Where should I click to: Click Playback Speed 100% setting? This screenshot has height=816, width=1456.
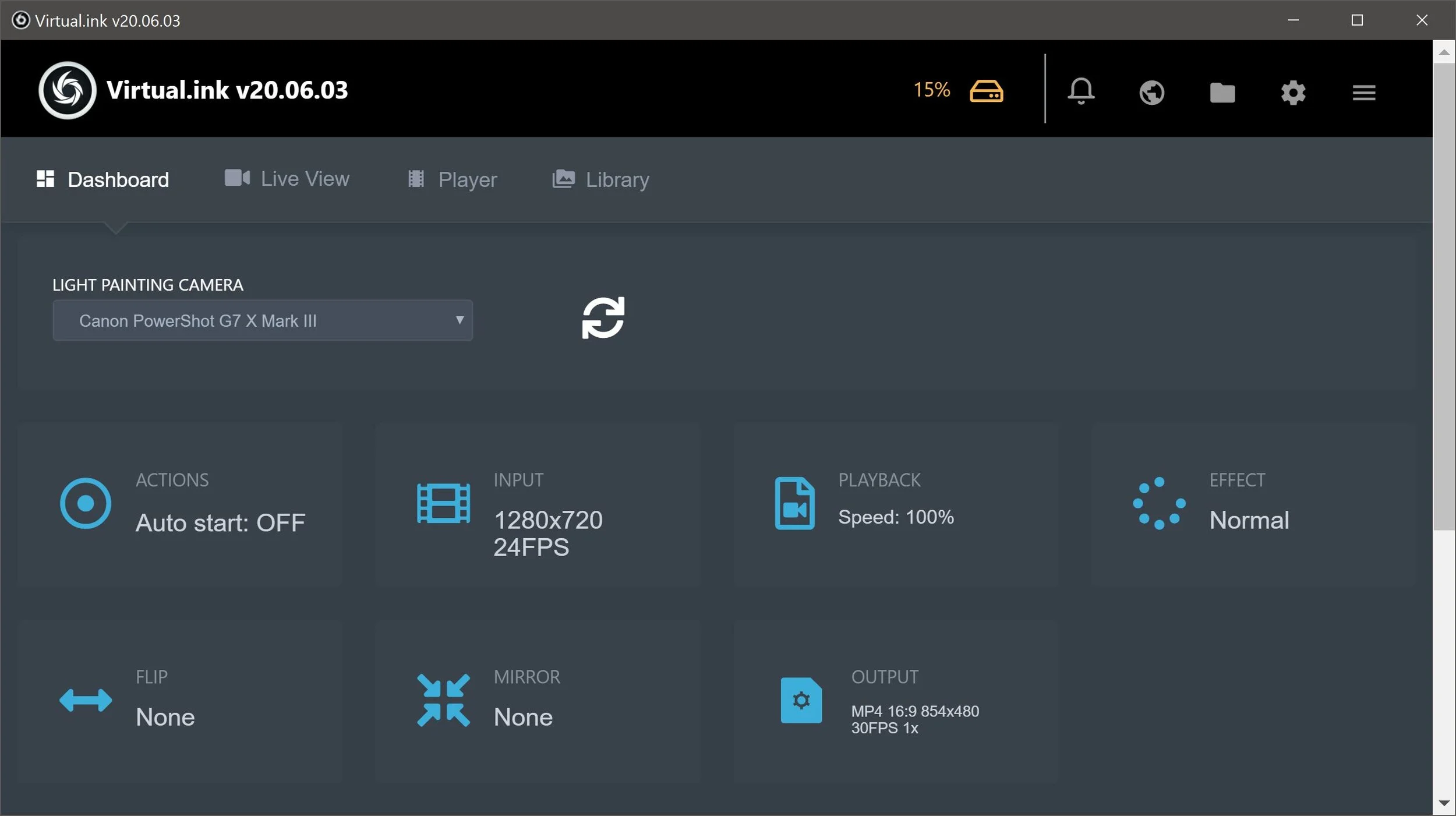(x=895, y=517)
